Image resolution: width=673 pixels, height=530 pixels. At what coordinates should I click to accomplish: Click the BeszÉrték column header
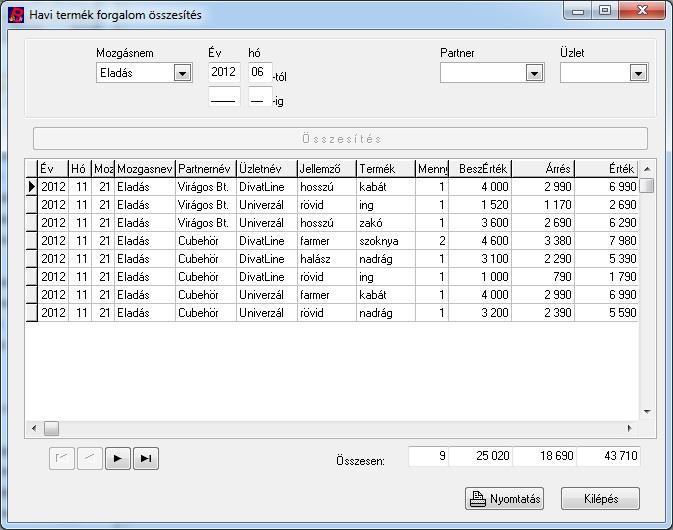(x=480, y=169)
